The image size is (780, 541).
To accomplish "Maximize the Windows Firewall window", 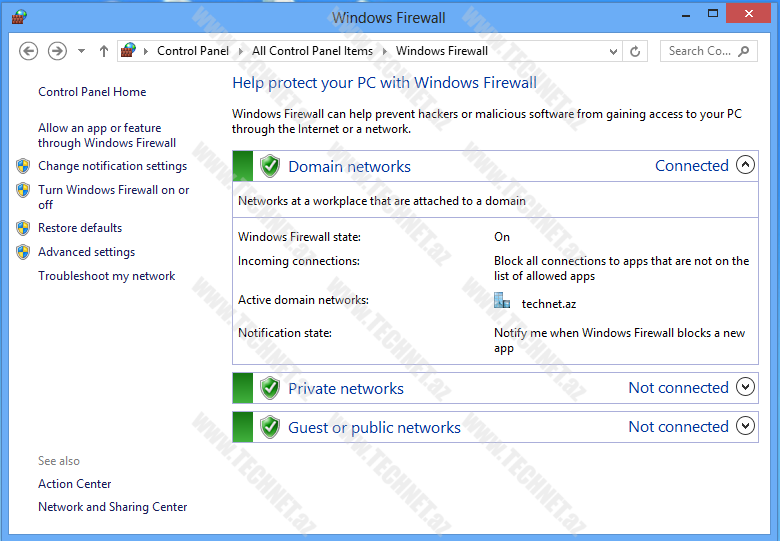I will (713, 14).
